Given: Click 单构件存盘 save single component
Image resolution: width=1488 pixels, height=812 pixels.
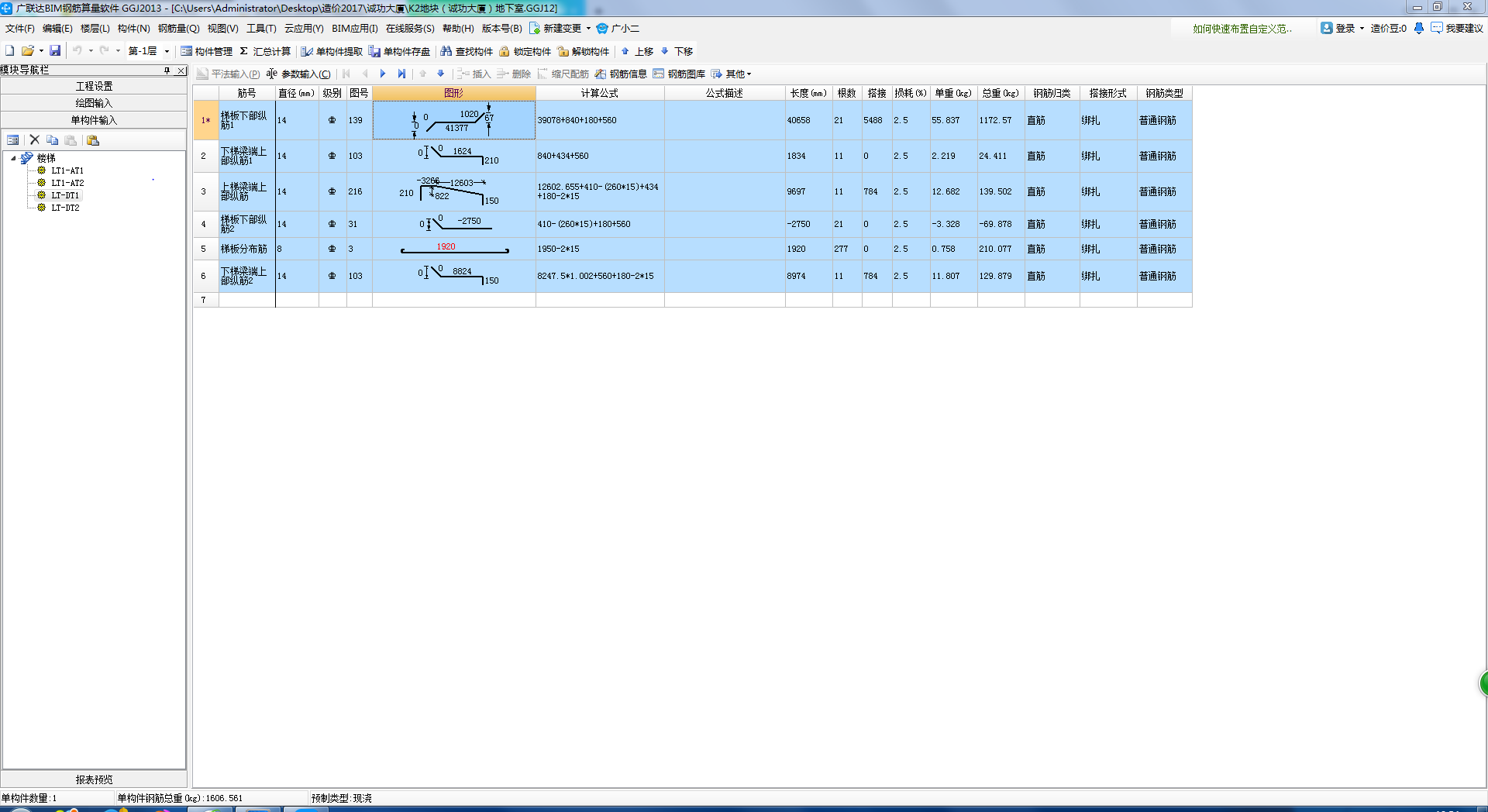Looking at the screenshot, I should (399, 52).
